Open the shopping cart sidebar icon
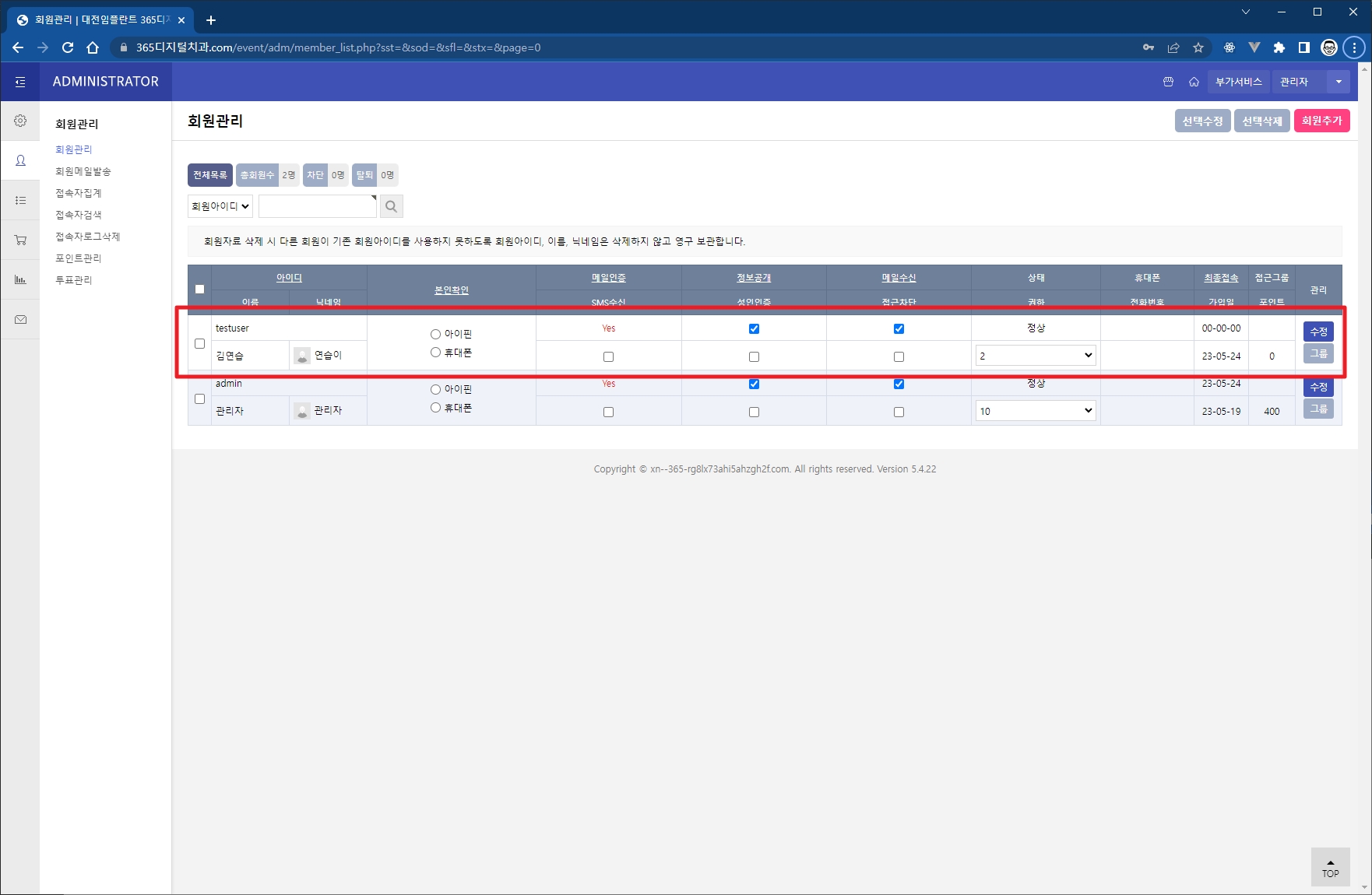This screenshot has width=1372, height=895. [20, 240]
